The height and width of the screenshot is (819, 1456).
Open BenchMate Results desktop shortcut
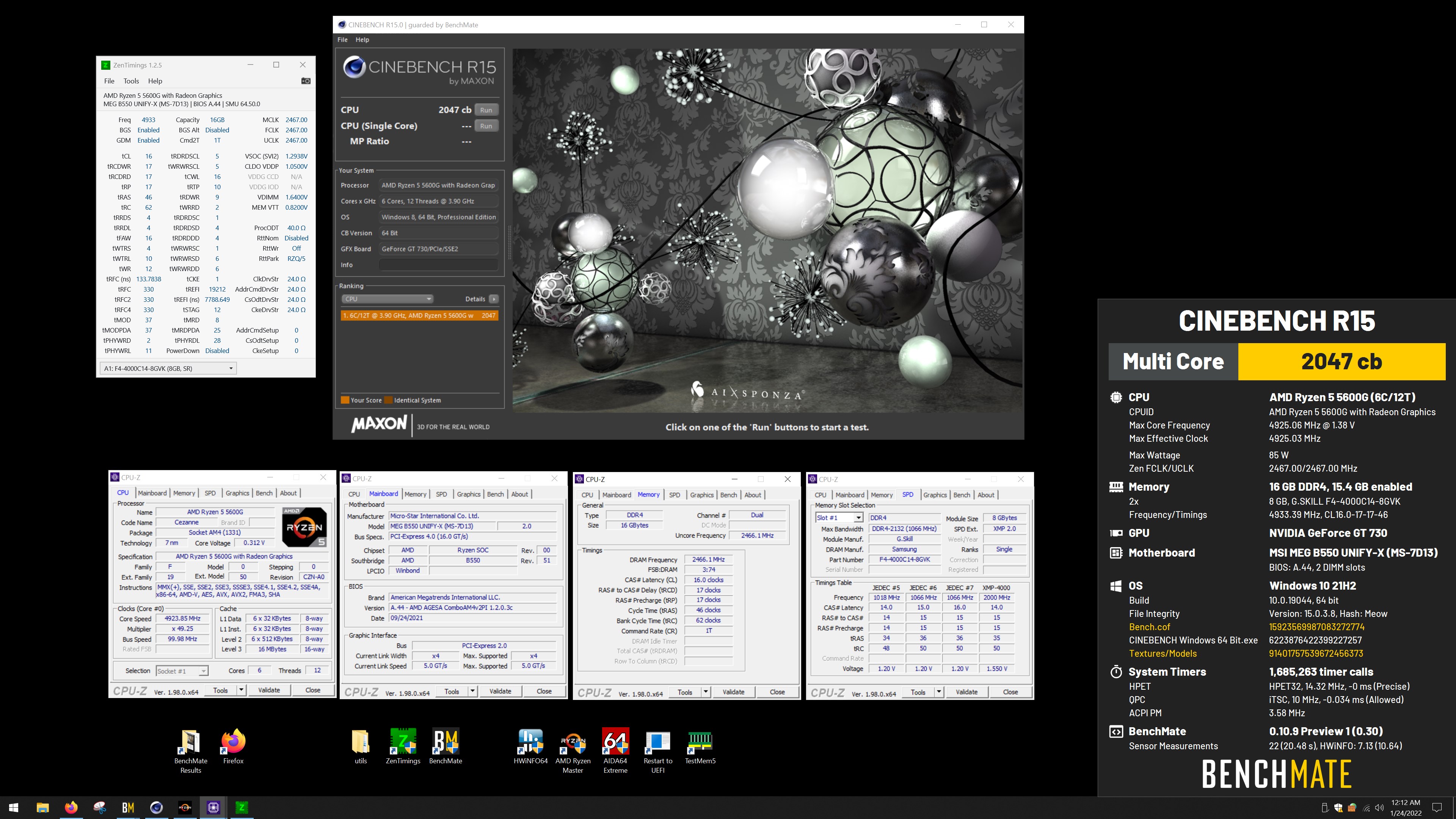[x=190, y=751]
